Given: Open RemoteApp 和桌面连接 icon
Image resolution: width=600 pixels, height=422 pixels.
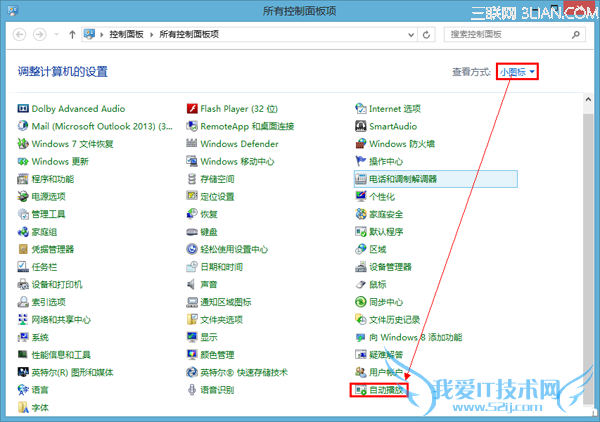Looking at the screenshot, I should click(192, 126).
